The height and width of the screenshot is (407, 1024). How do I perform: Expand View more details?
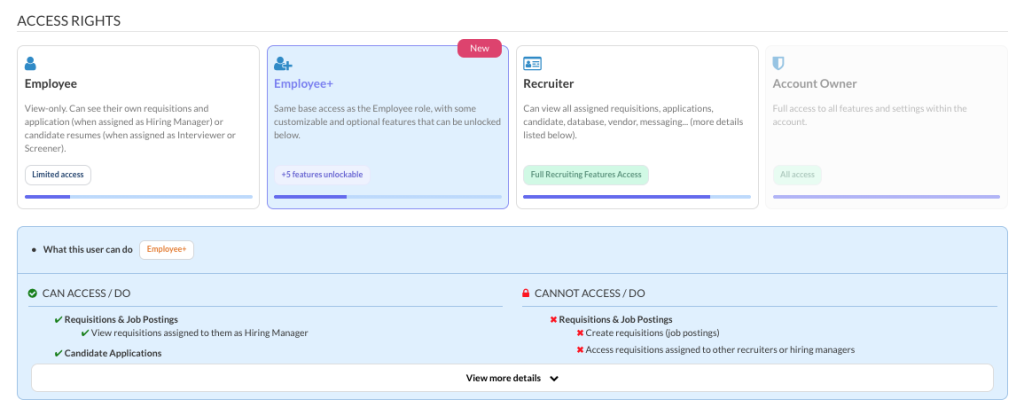(503, 378)
